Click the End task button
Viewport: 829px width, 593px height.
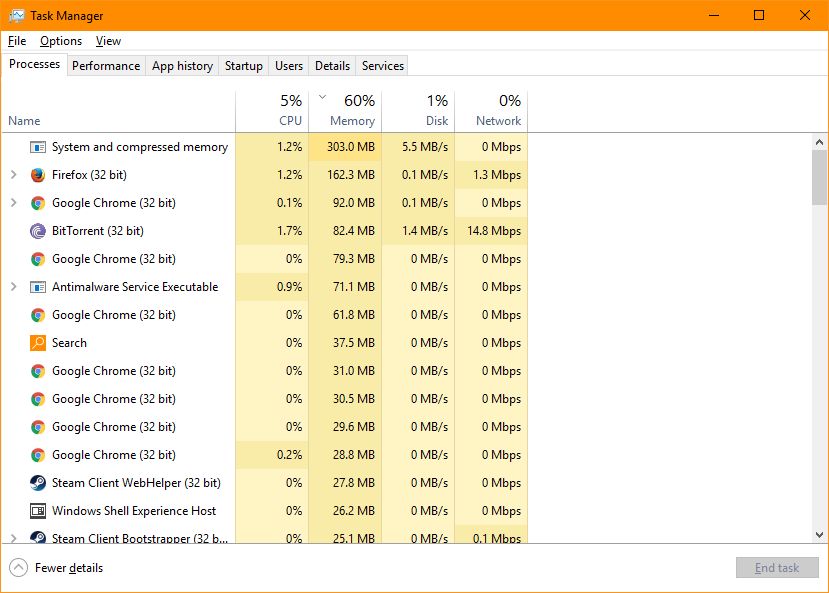[x=777, y=568]
